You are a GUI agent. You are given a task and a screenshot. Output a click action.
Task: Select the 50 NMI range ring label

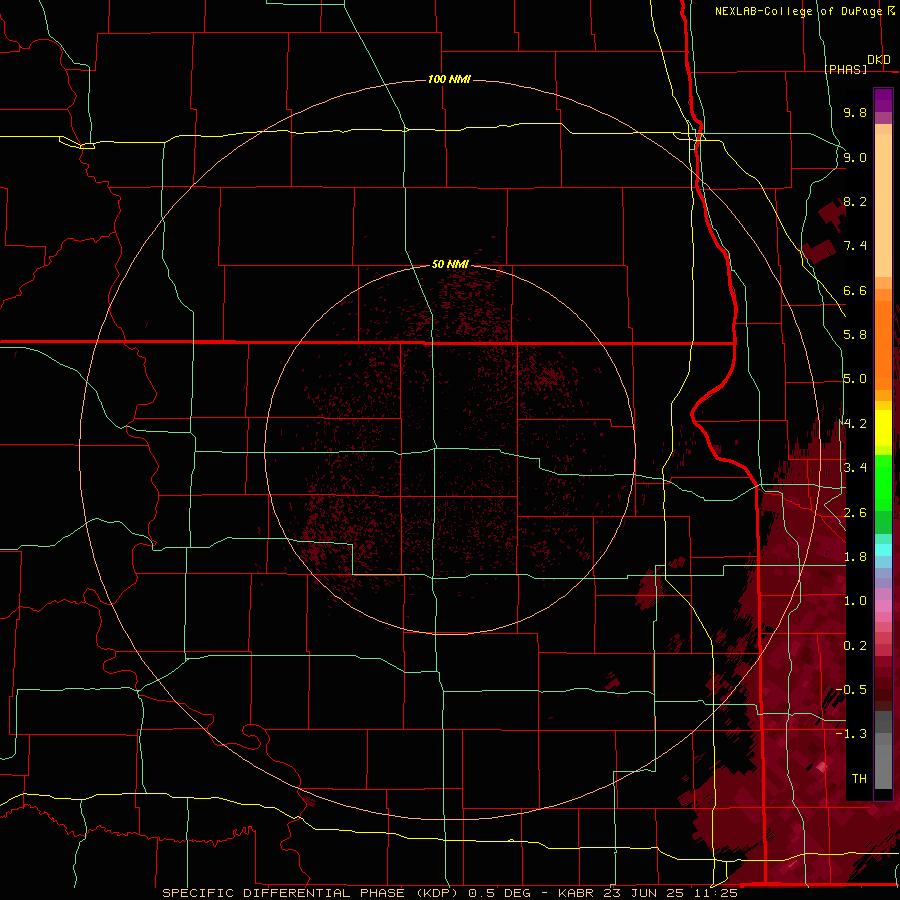coord(450,264)
